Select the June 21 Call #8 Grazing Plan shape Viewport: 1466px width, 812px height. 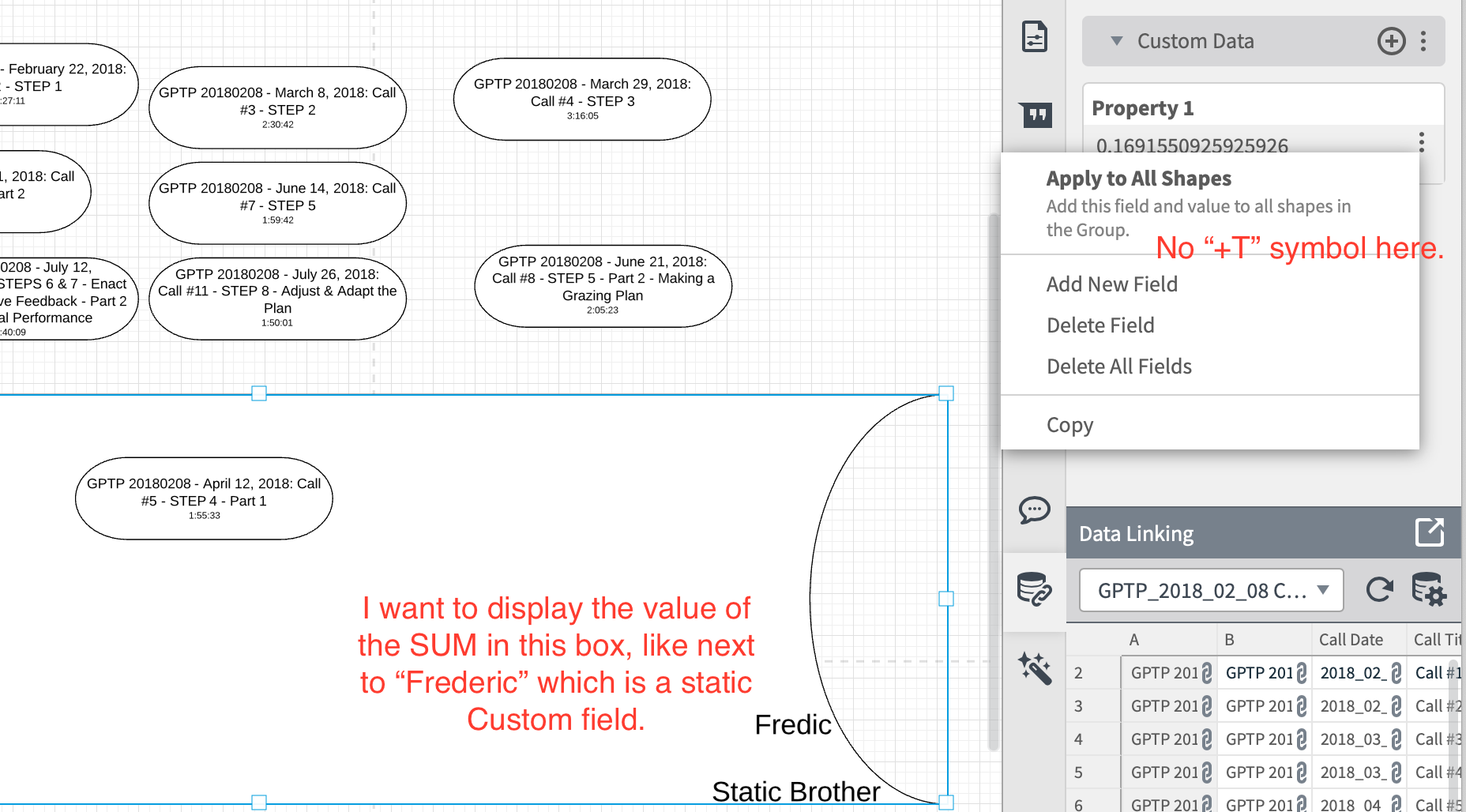coord(603,286)
